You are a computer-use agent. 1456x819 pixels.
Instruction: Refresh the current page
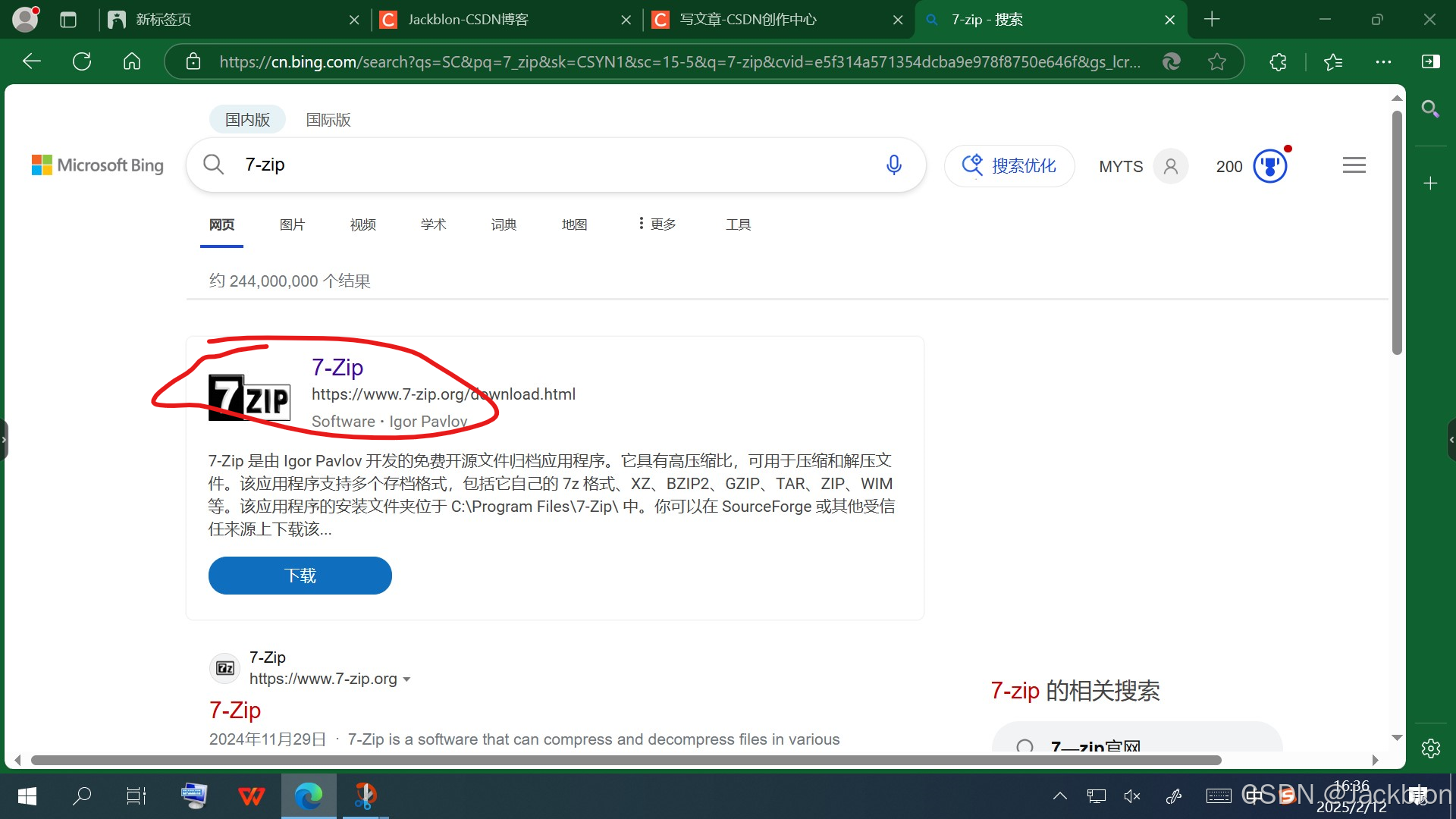(82, 61)
